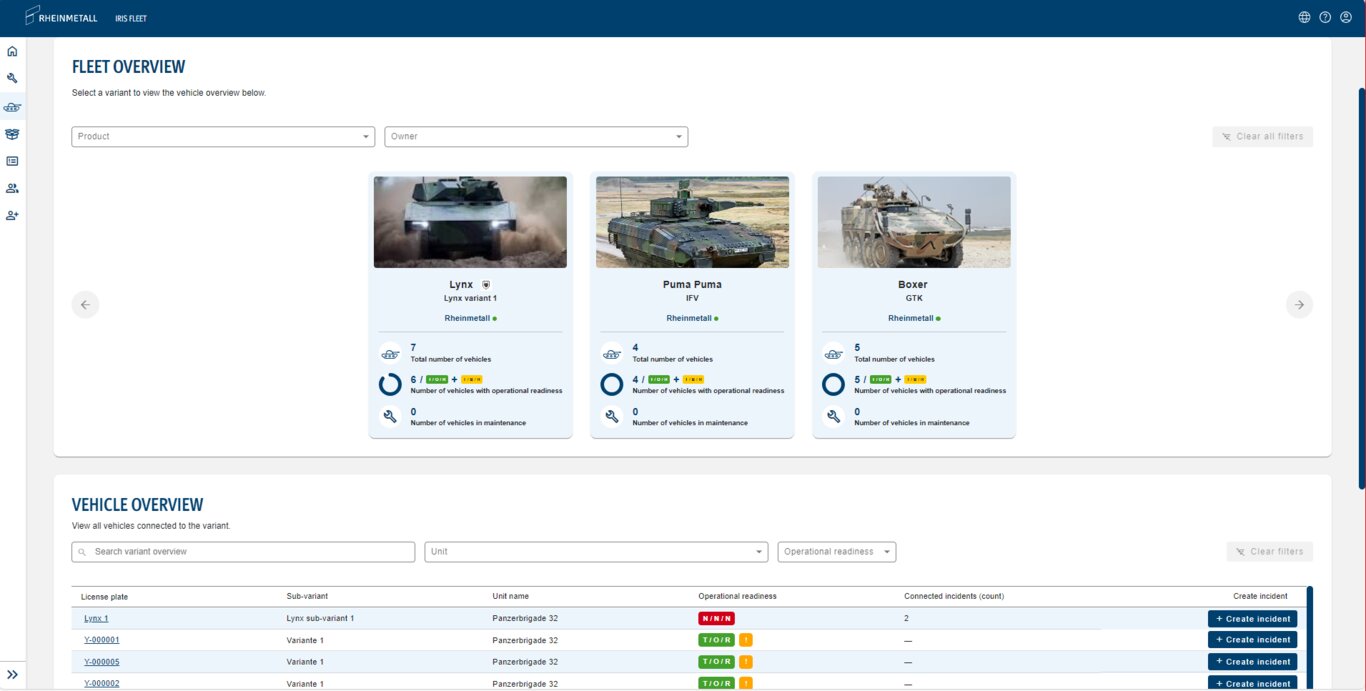Open the Operational readiness dropdown

coord(836,552)
